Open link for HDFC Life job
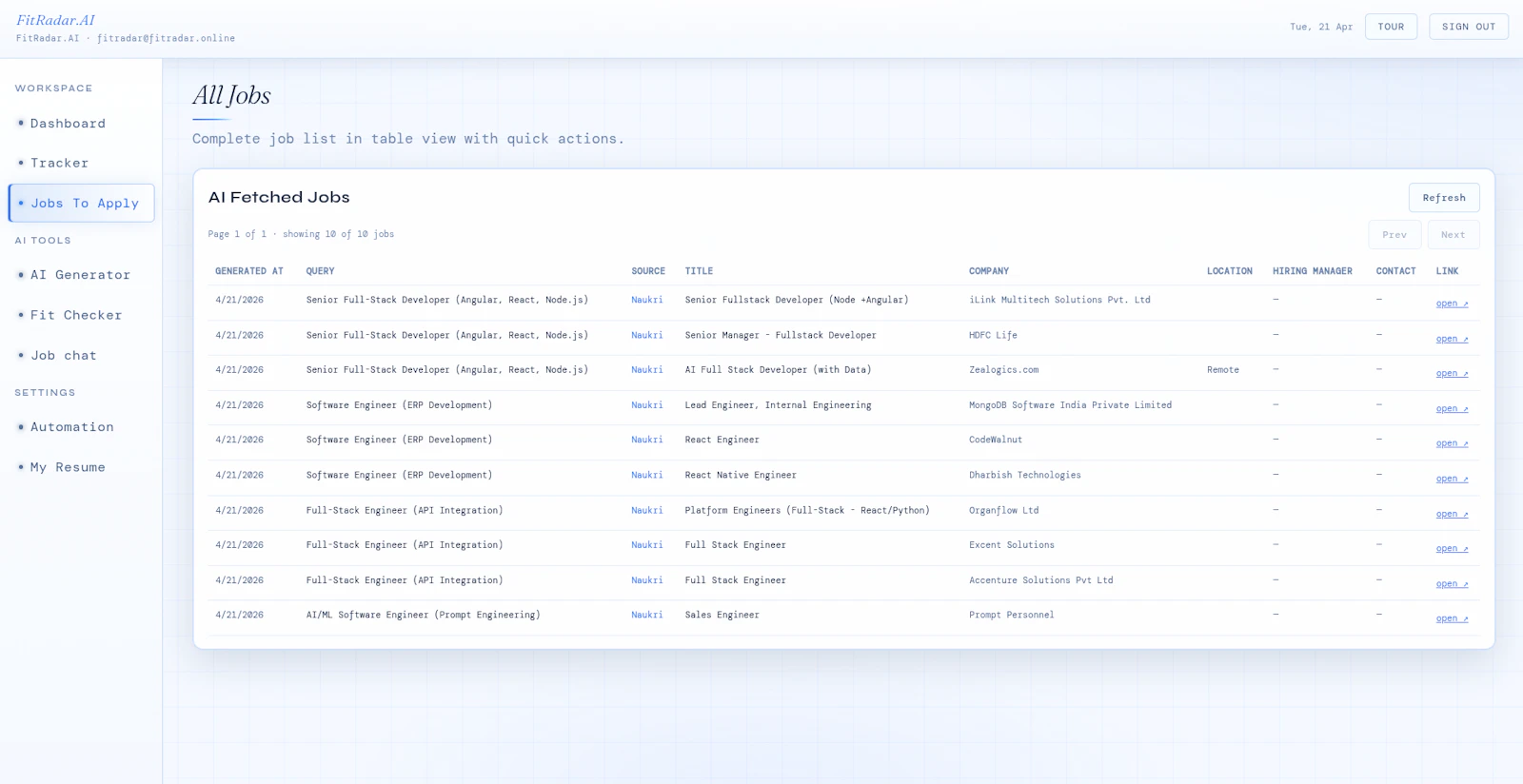This screenshot has height=784, width=1523. click(x=1452, y=339)
